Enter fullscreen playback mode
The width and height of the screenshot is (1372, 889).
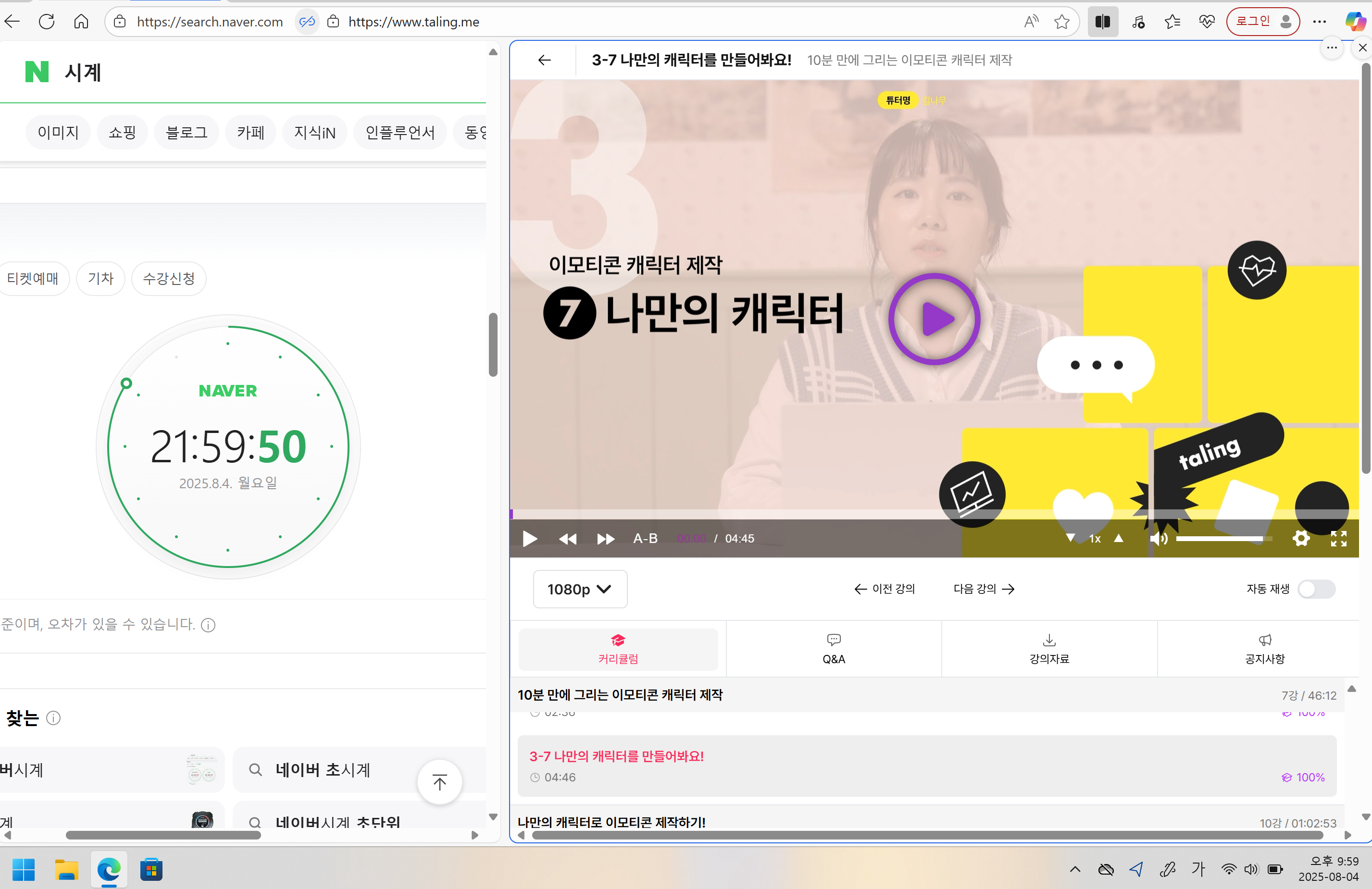pos(1338,539)
